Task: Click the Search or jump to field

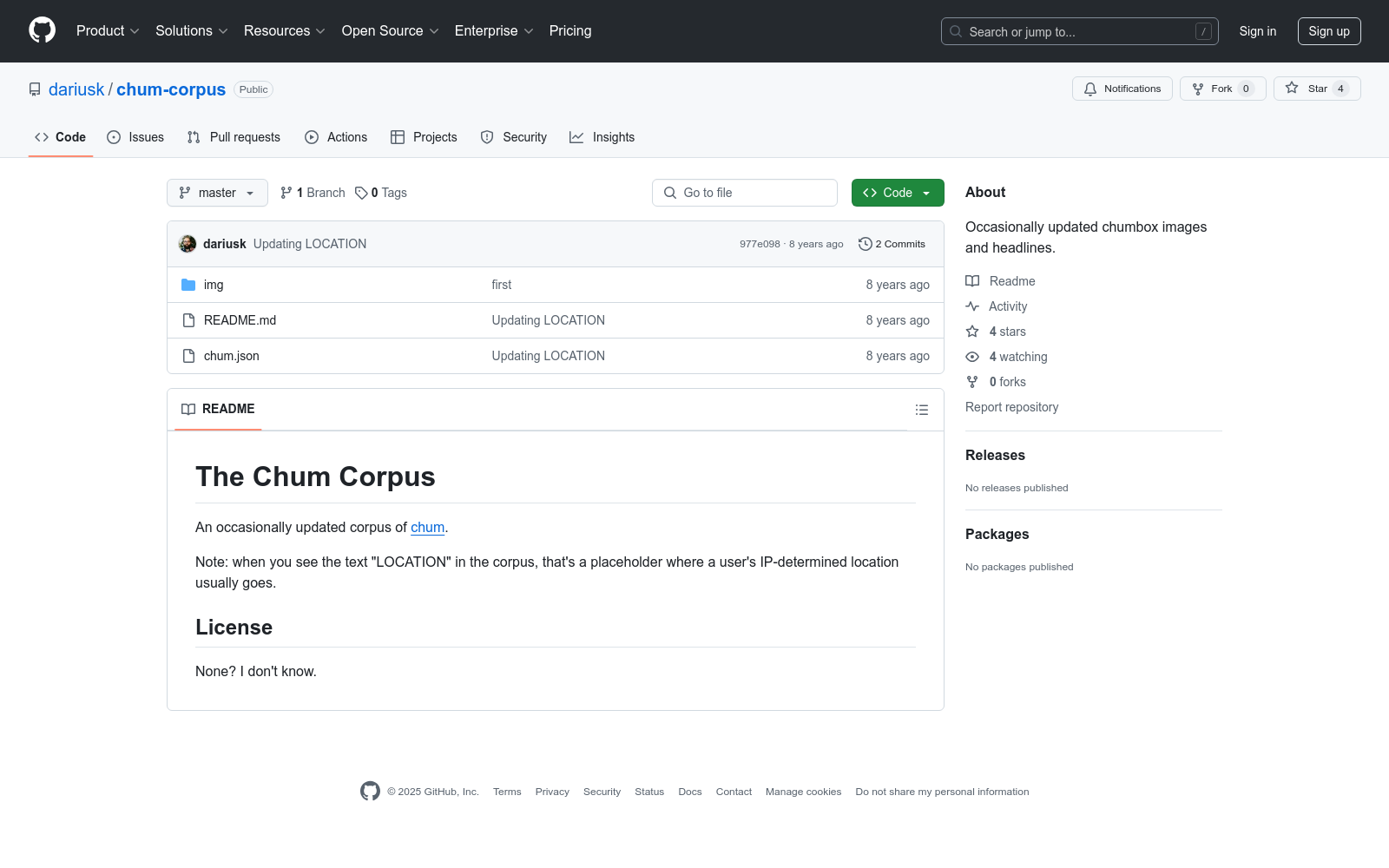Action: pos(1080,31)
